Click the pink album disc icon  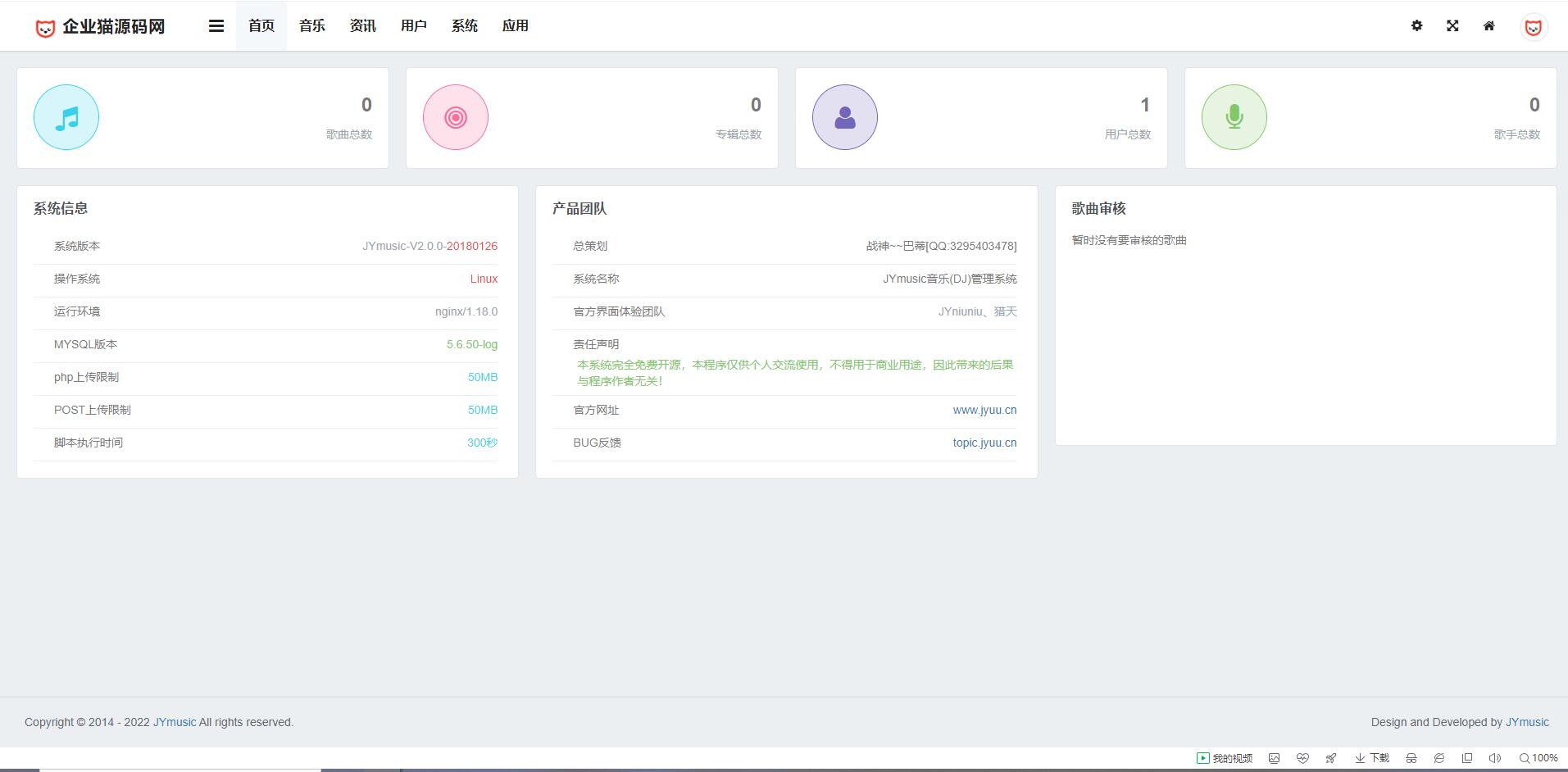[456, 117]
